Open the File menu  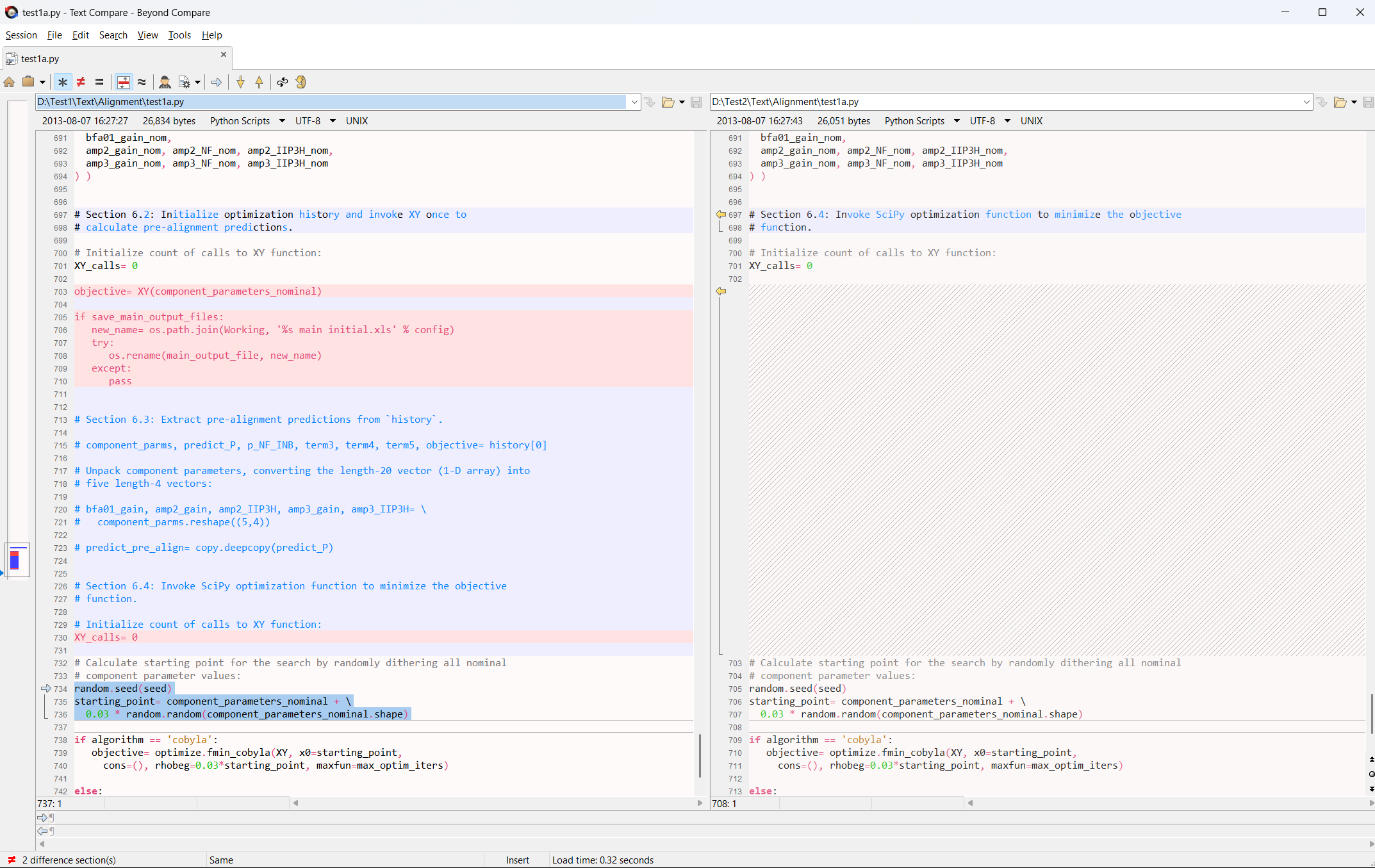(x=54, y=35)
